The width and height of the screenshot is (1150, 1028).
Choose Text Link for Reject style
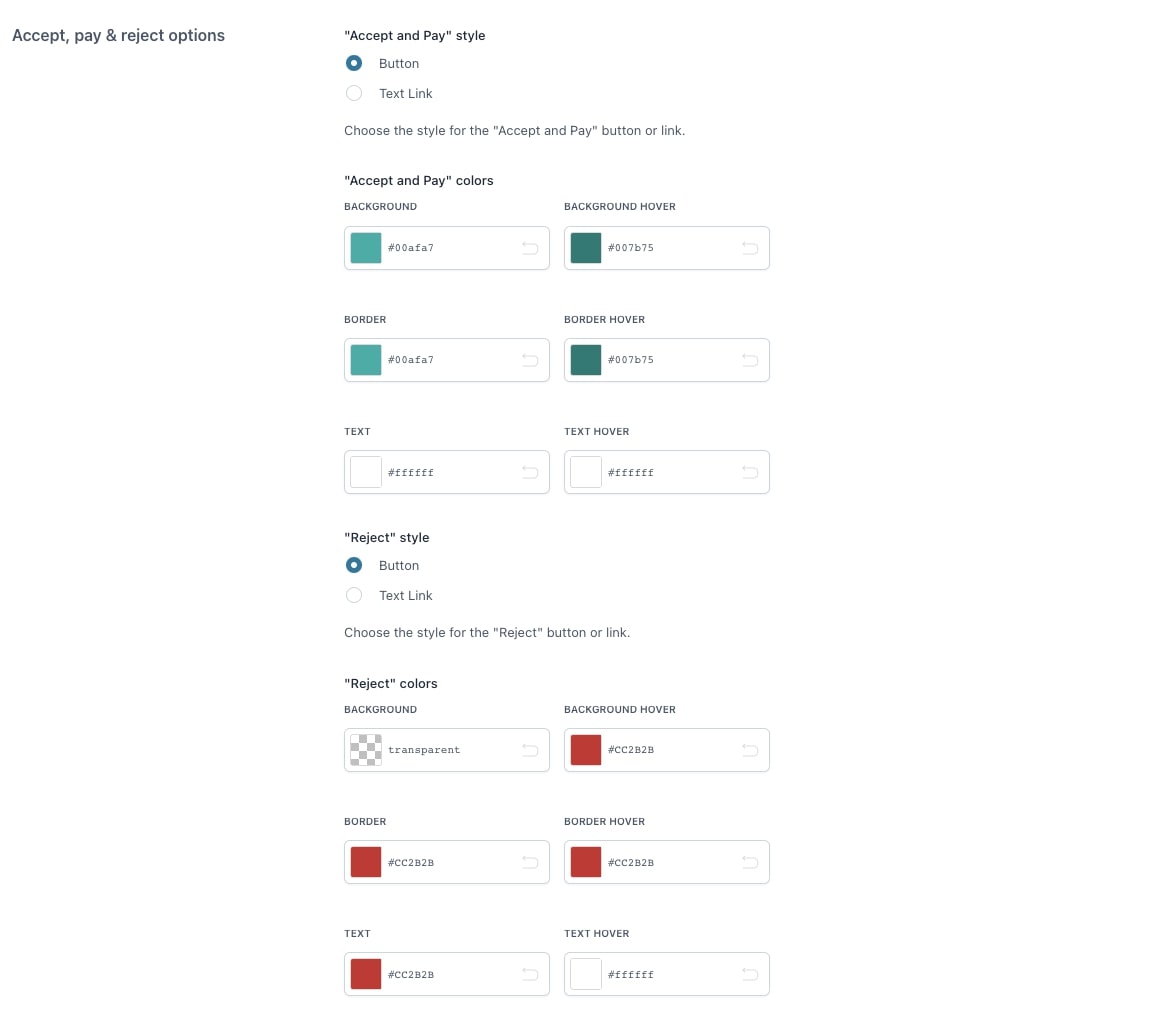(354, 595)
